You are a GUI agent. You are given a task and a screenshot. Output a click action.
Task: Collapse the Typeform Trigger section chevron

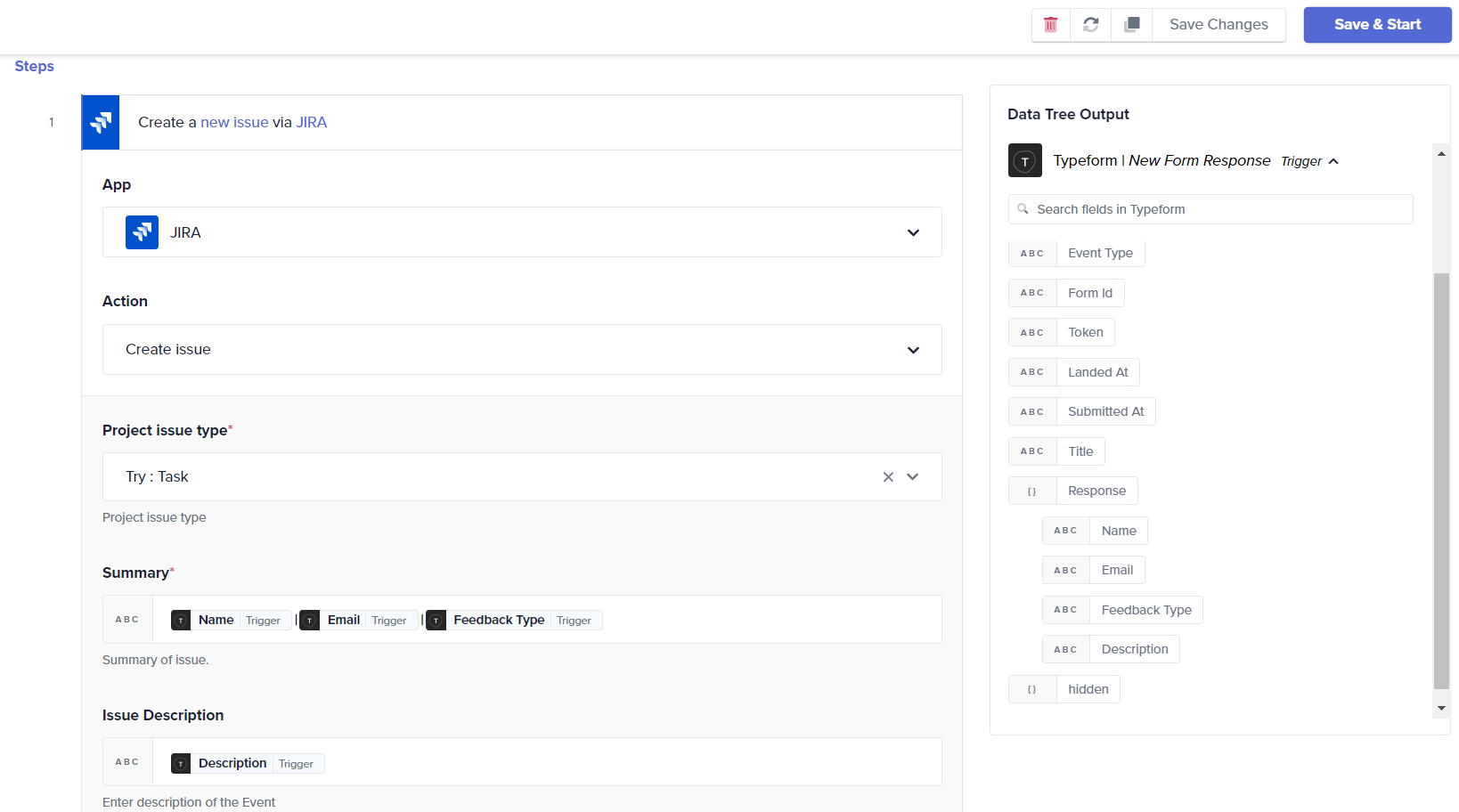(1333, 161)
